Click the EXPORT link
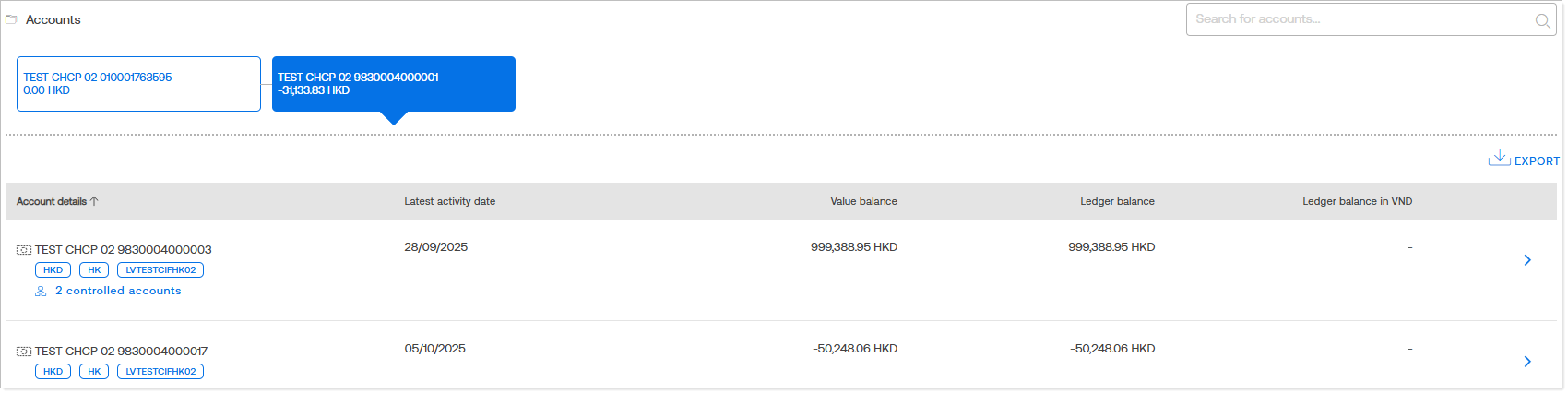Screen dimensions: 1568x394 coord(1537,161)
